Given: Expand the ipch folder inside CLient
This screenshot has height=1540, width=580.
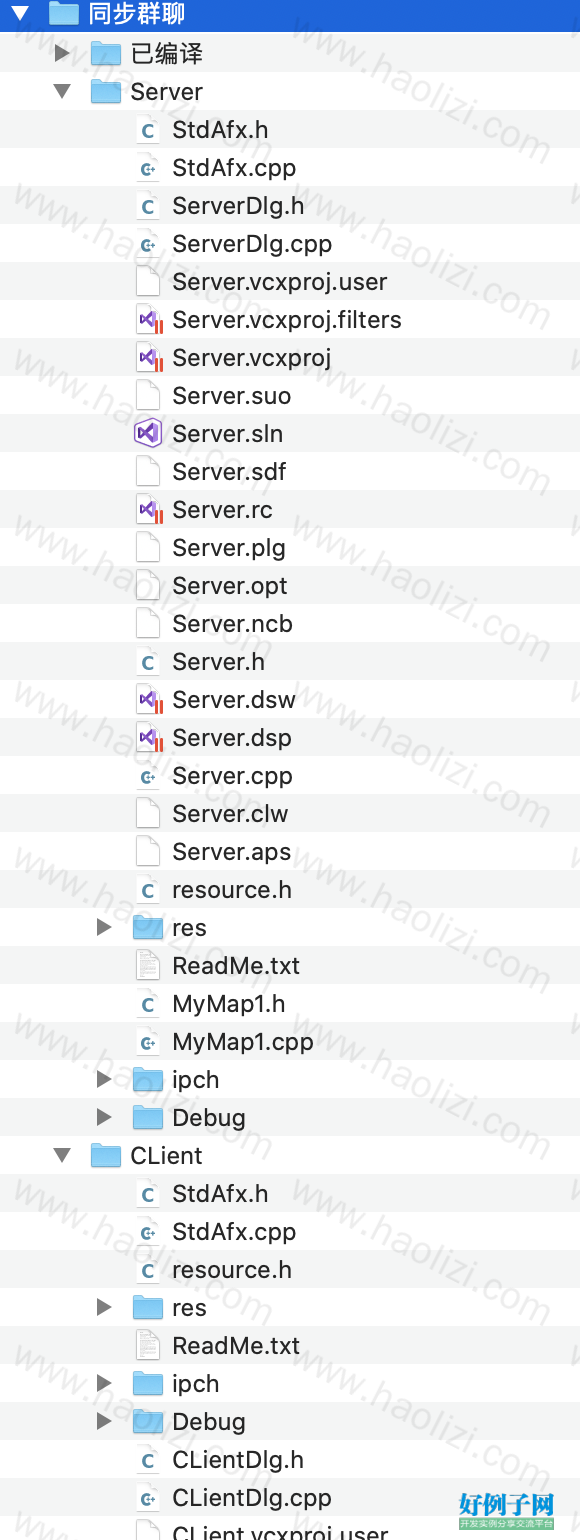Looking at the screenshot, I should click(x=104, y=1384).
